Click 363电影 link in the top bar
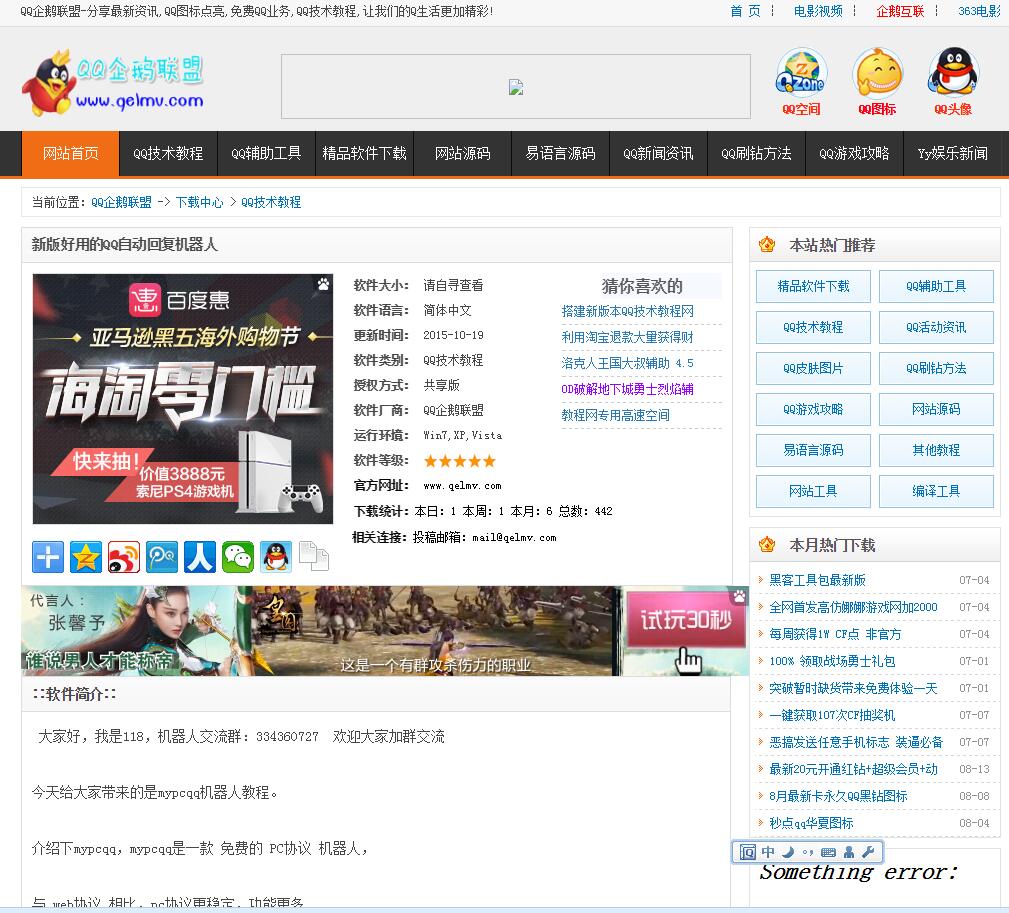 (979, 11)
